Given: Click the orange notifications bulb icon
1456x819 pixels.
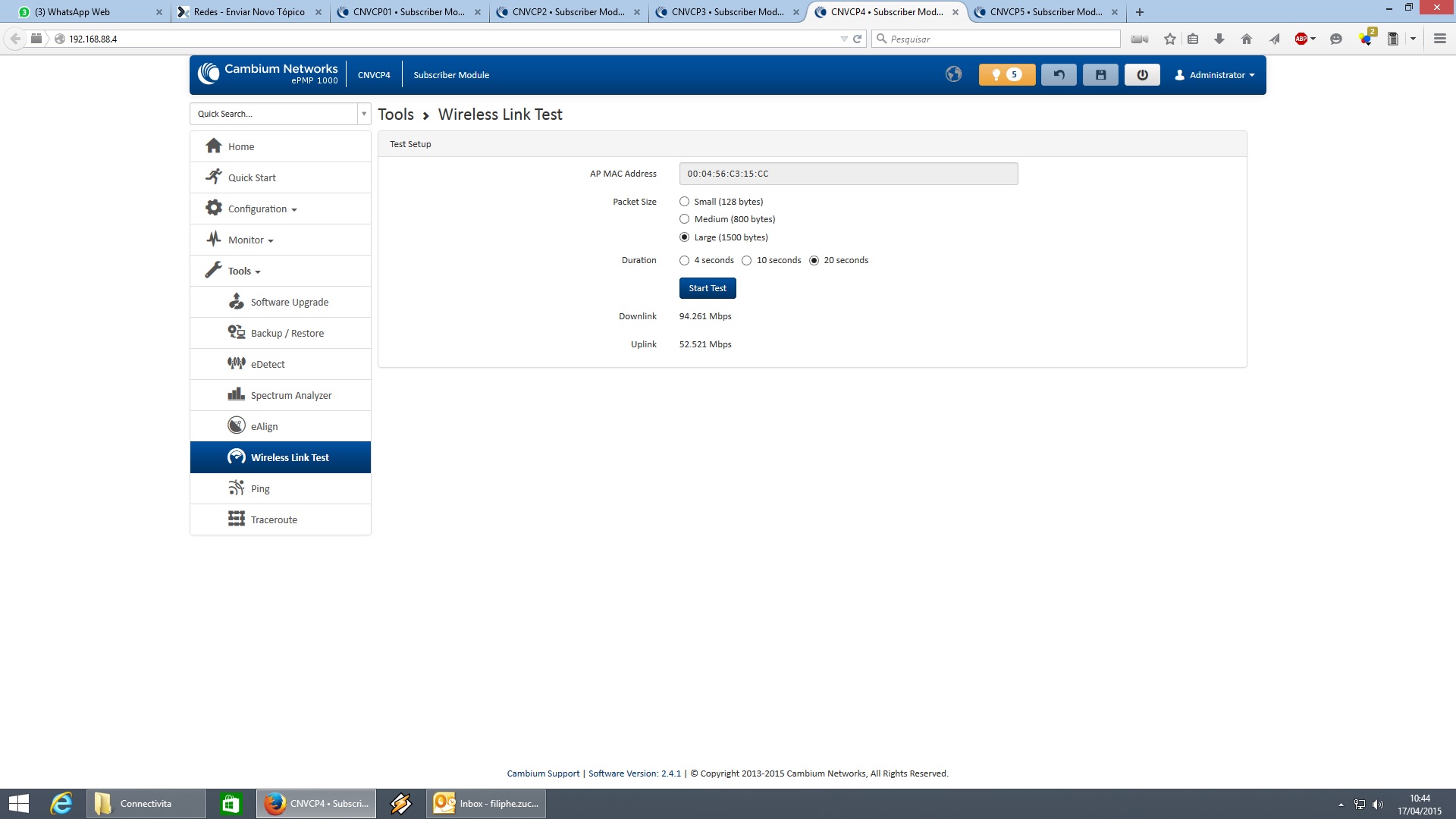Looking at the screenshot, I should pos(1006,74).
